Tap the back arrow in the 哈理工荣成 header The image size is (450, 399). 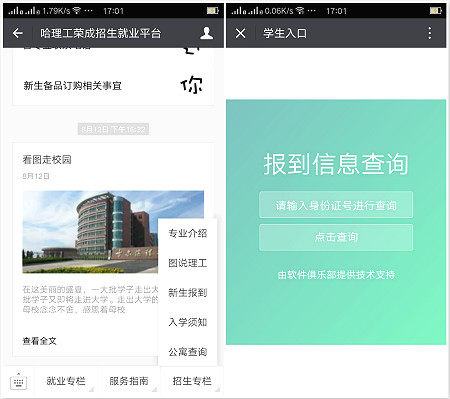(18, 33)
